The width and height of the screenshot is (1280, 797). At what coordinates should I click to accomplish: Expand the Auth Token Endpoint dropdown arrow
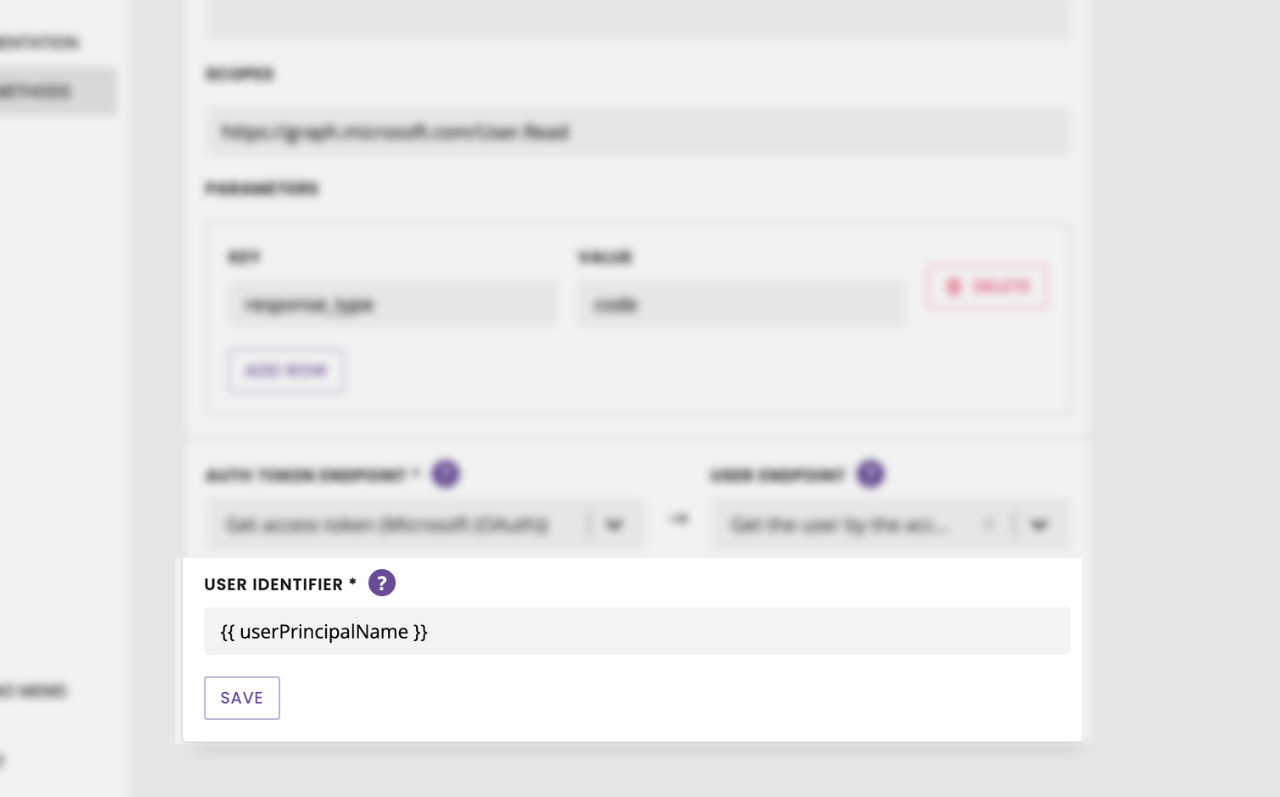[x=614, y=525]
